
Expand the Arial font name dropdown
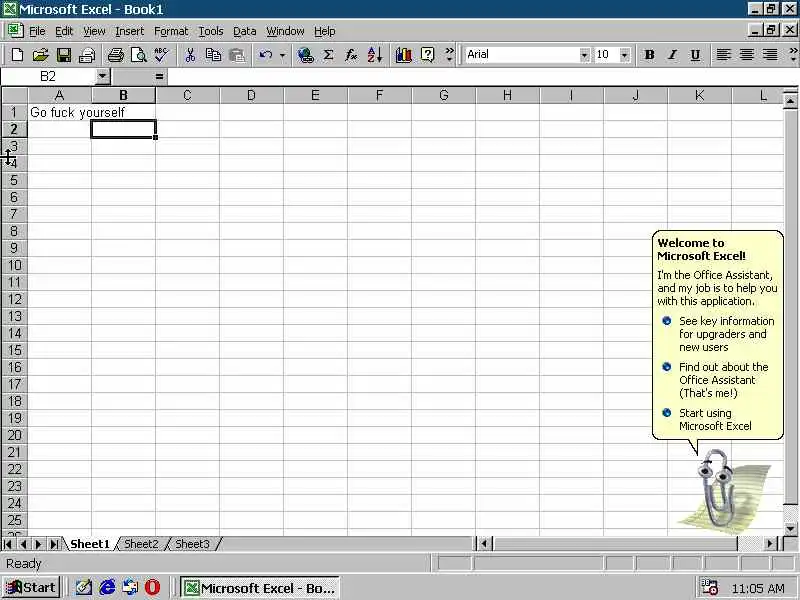(584, 55)
